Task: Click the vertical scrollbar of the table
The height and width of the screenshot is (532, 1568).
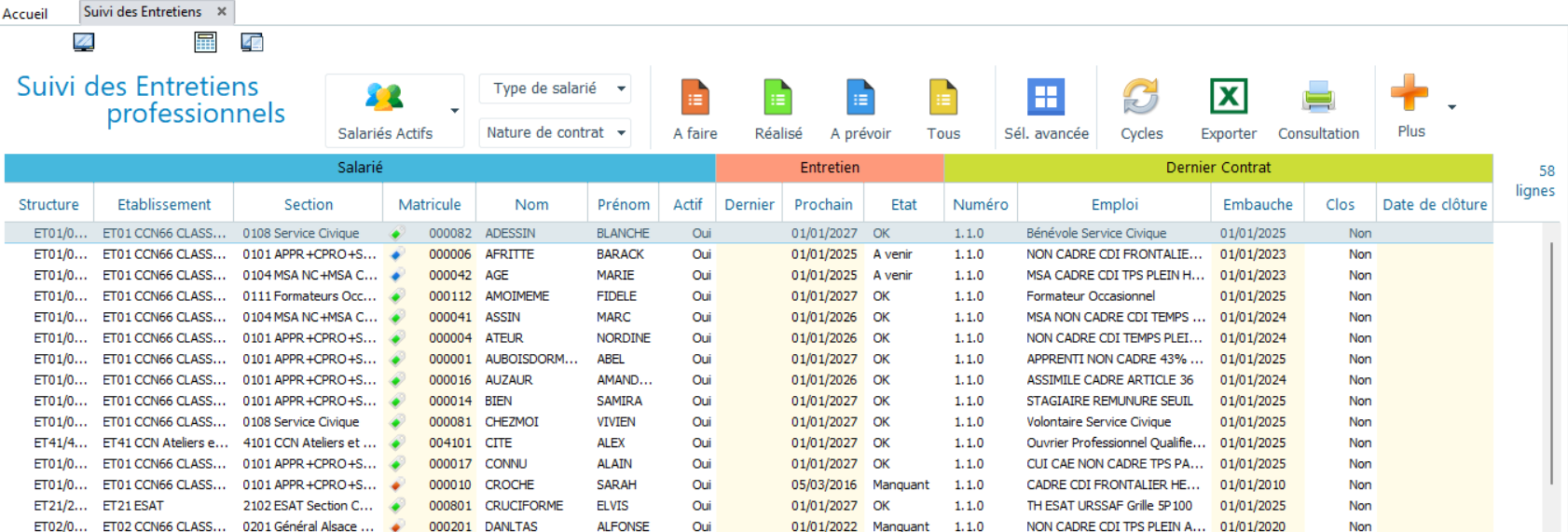Action: click(x=1551, y=363)
